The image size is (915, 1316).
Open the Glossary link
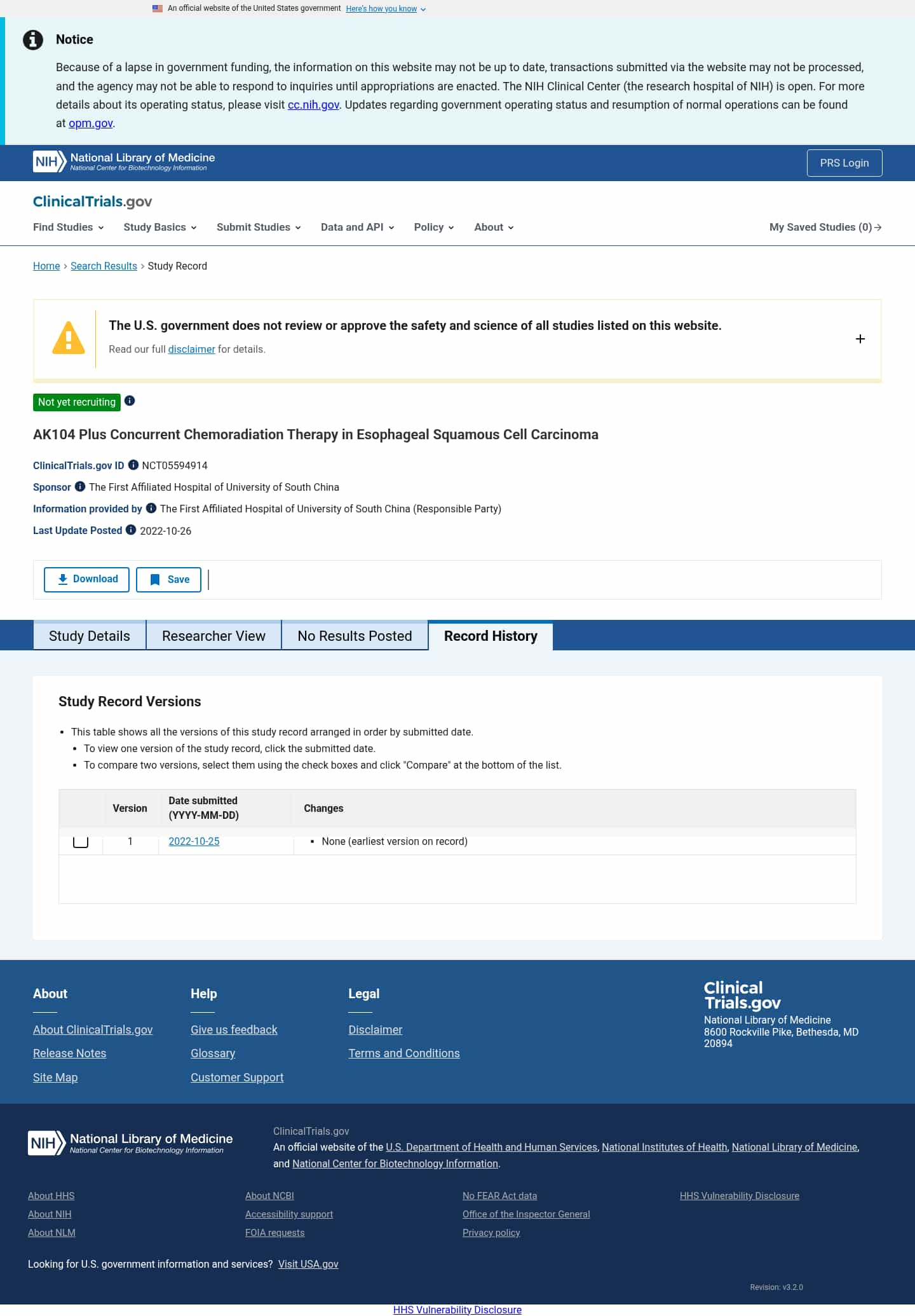click(x=213, y=1053)
